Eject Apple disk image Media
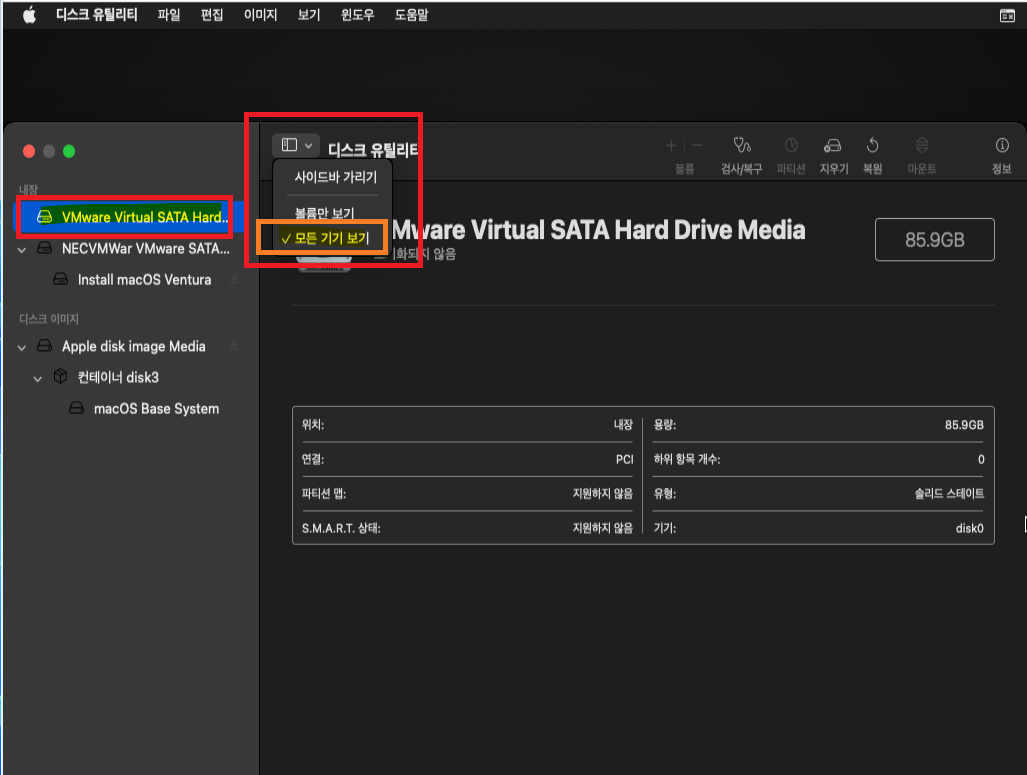 234,346
